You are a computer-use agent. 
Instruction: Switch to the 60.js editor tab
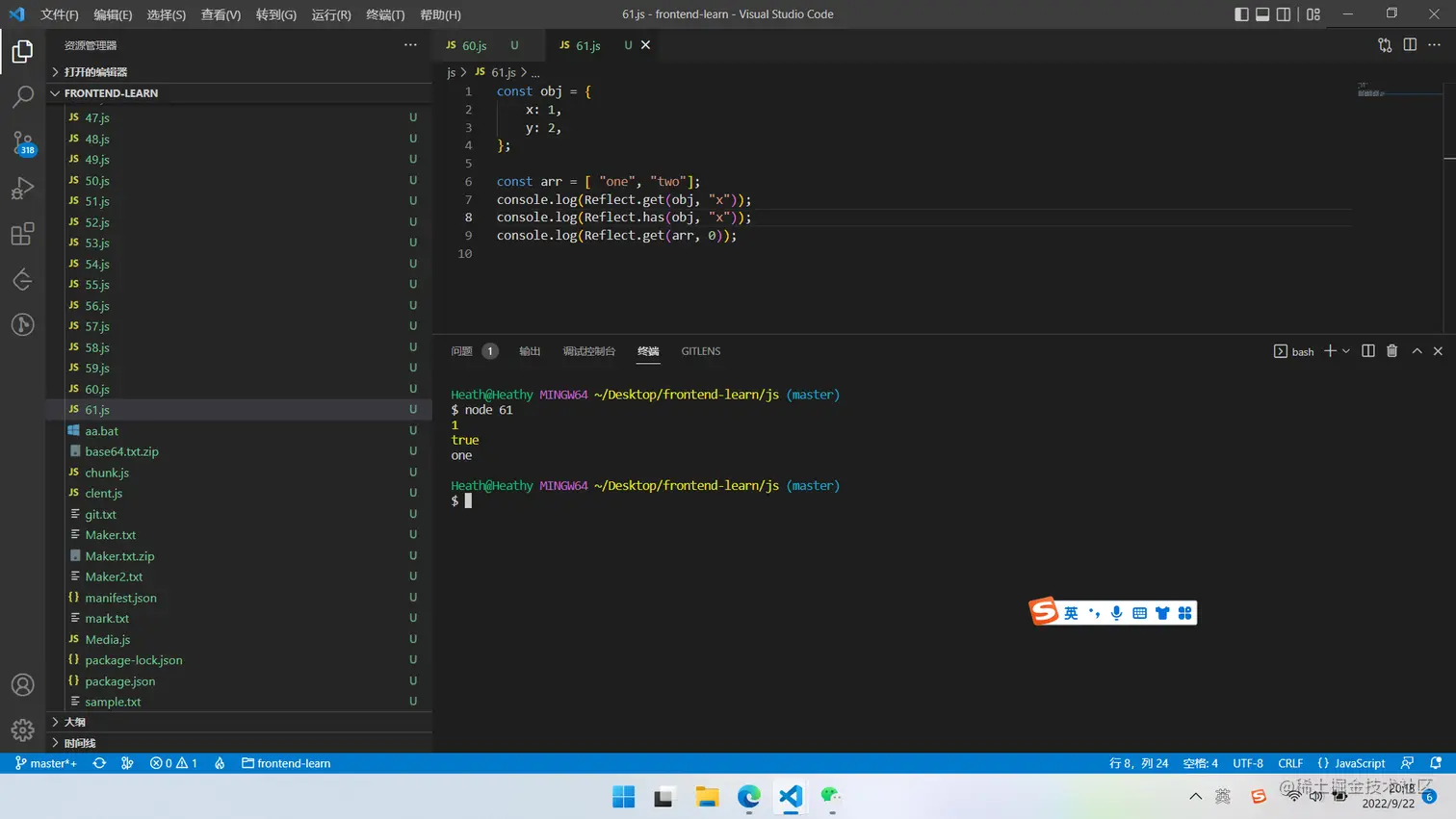pyautogui.click(x=474, y=45)
